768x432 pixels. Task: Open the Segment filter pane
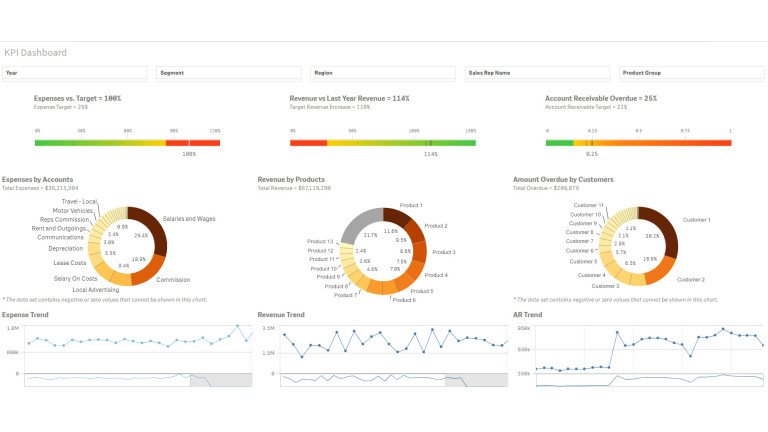[229, 73]
